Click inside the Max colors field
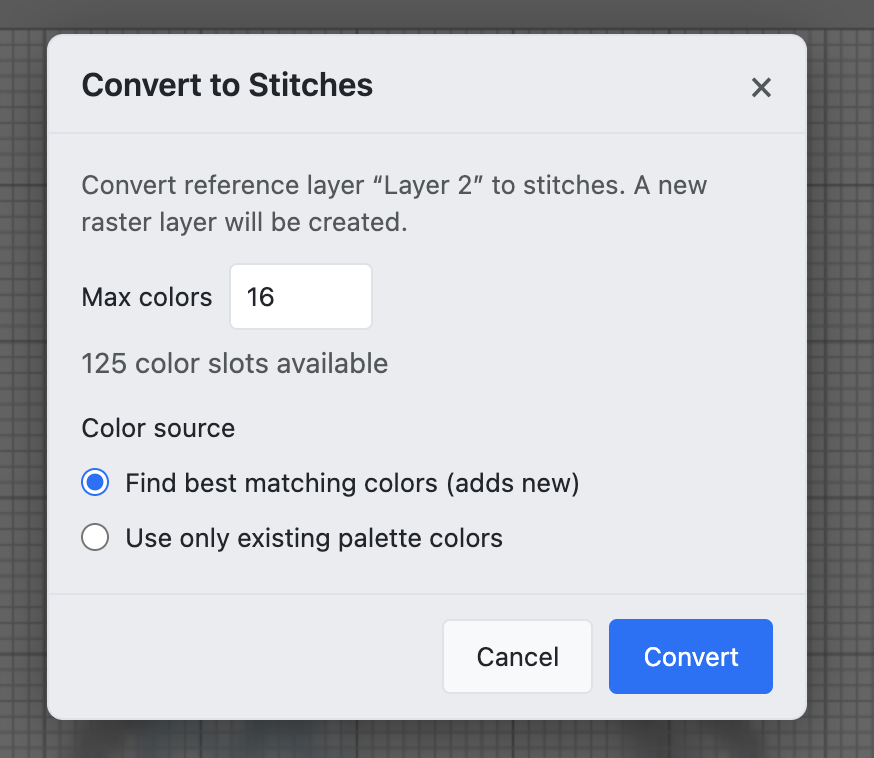 click(x=300, y=296)
